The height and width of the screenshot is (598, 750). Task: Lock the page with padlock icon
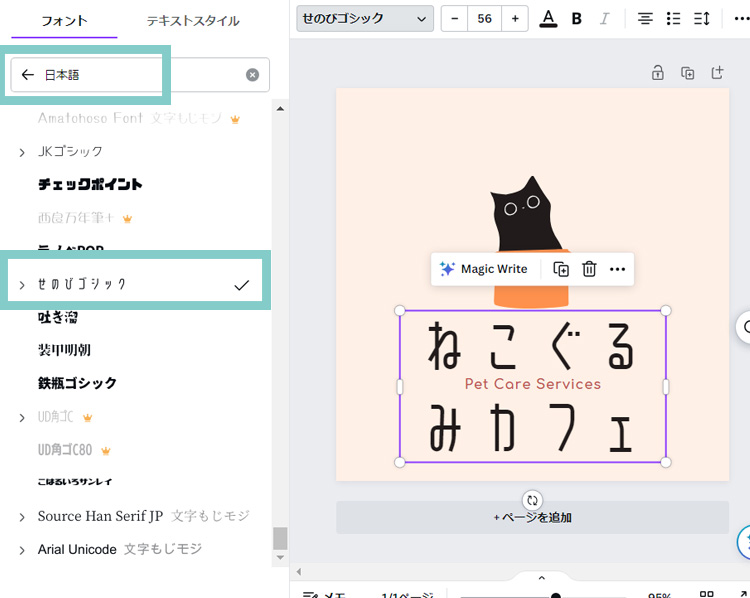(x=658, y=73)
